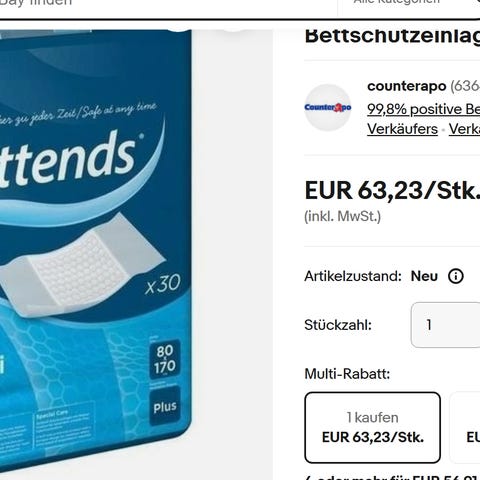Click the link right of "Verkäufers"
This screenshot has height=480, width=480.
point(464,129)
